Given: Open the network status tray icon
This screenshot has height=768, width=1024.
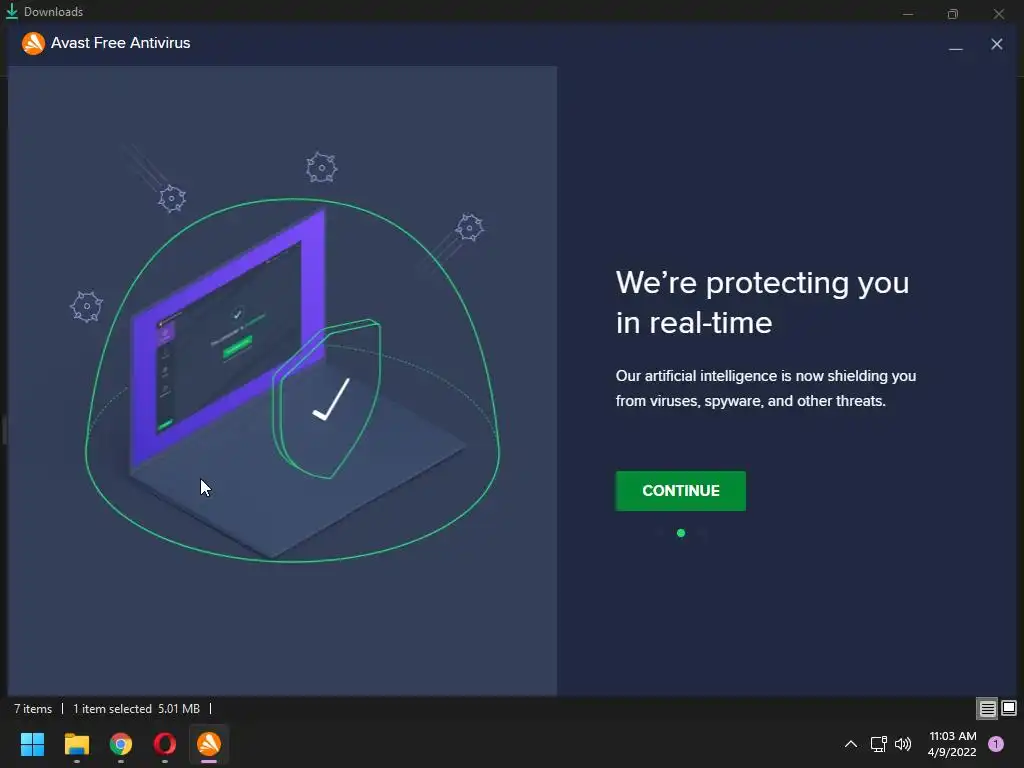Looking at the screenshot, I should coord(878,744).
